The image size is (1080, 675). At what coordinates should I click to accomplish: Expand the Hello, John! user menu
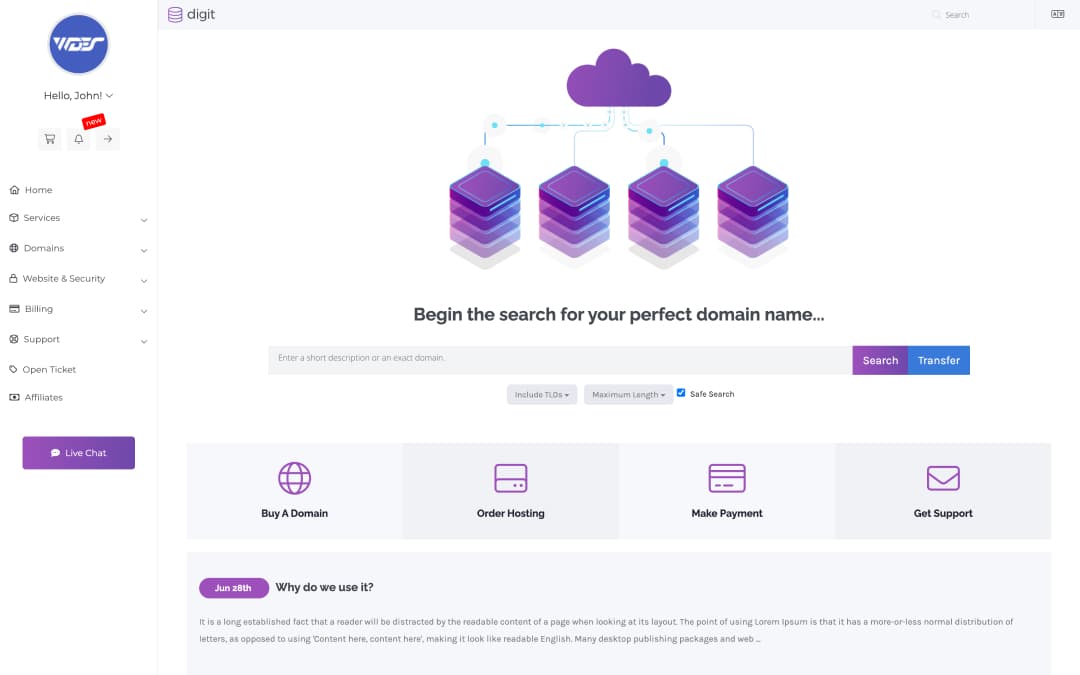click(79, 96)
